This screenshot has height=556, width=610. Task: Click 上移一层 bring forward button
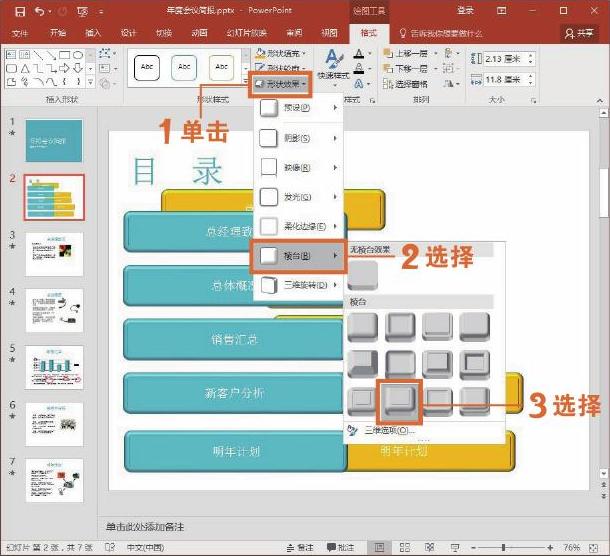(x=406, y=53)
